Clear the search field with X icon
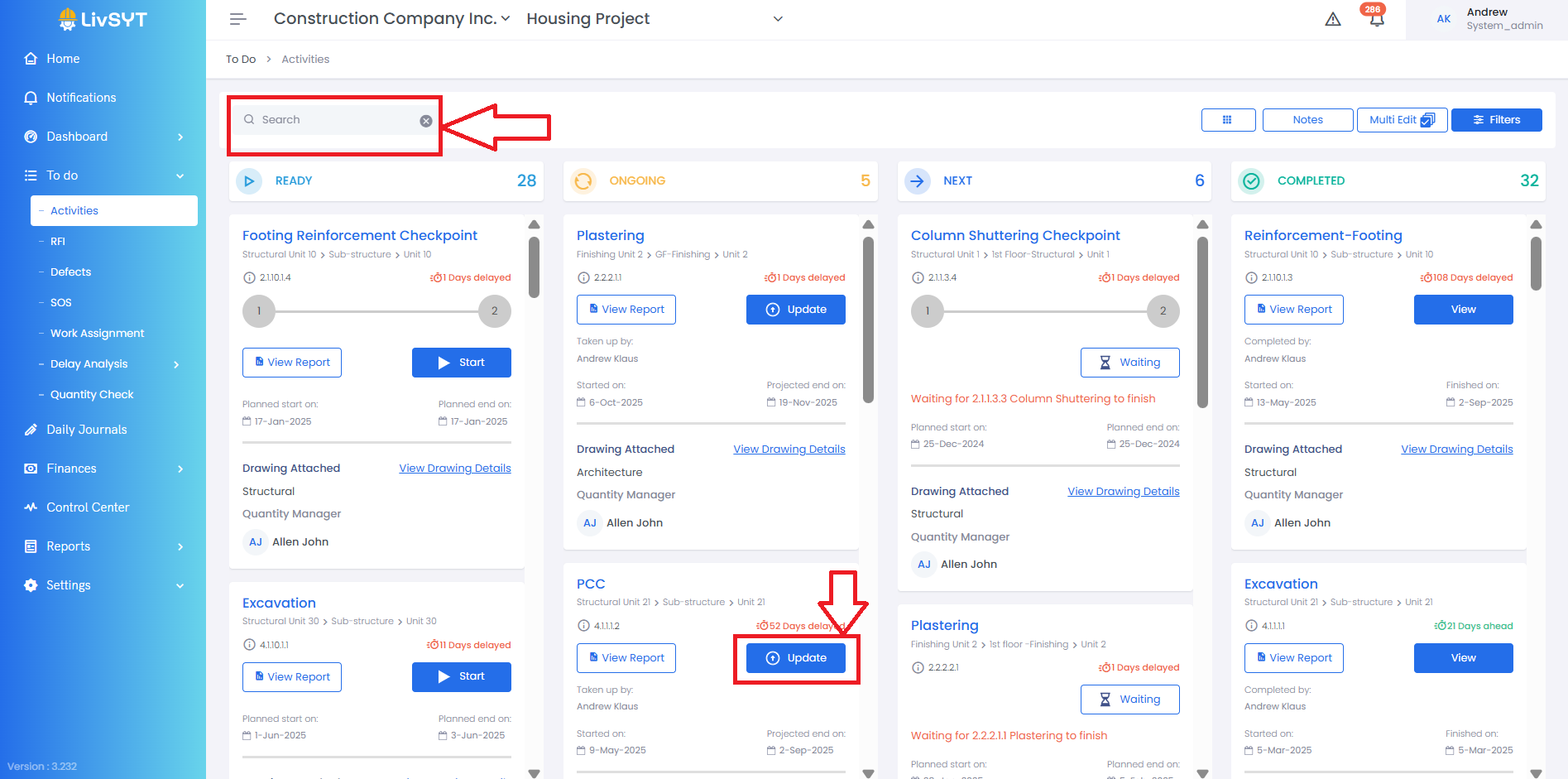 (x=426, y=121)
